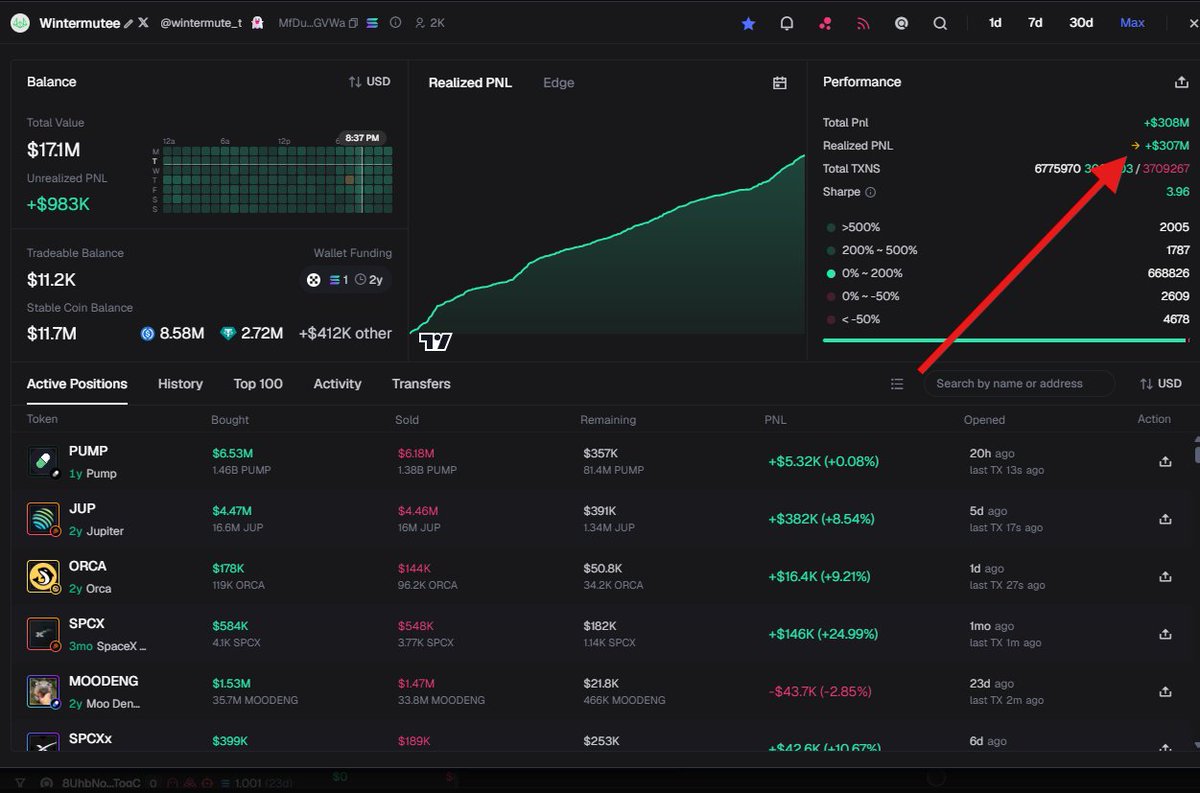Click the MOODENG token name

coord(104,681)
